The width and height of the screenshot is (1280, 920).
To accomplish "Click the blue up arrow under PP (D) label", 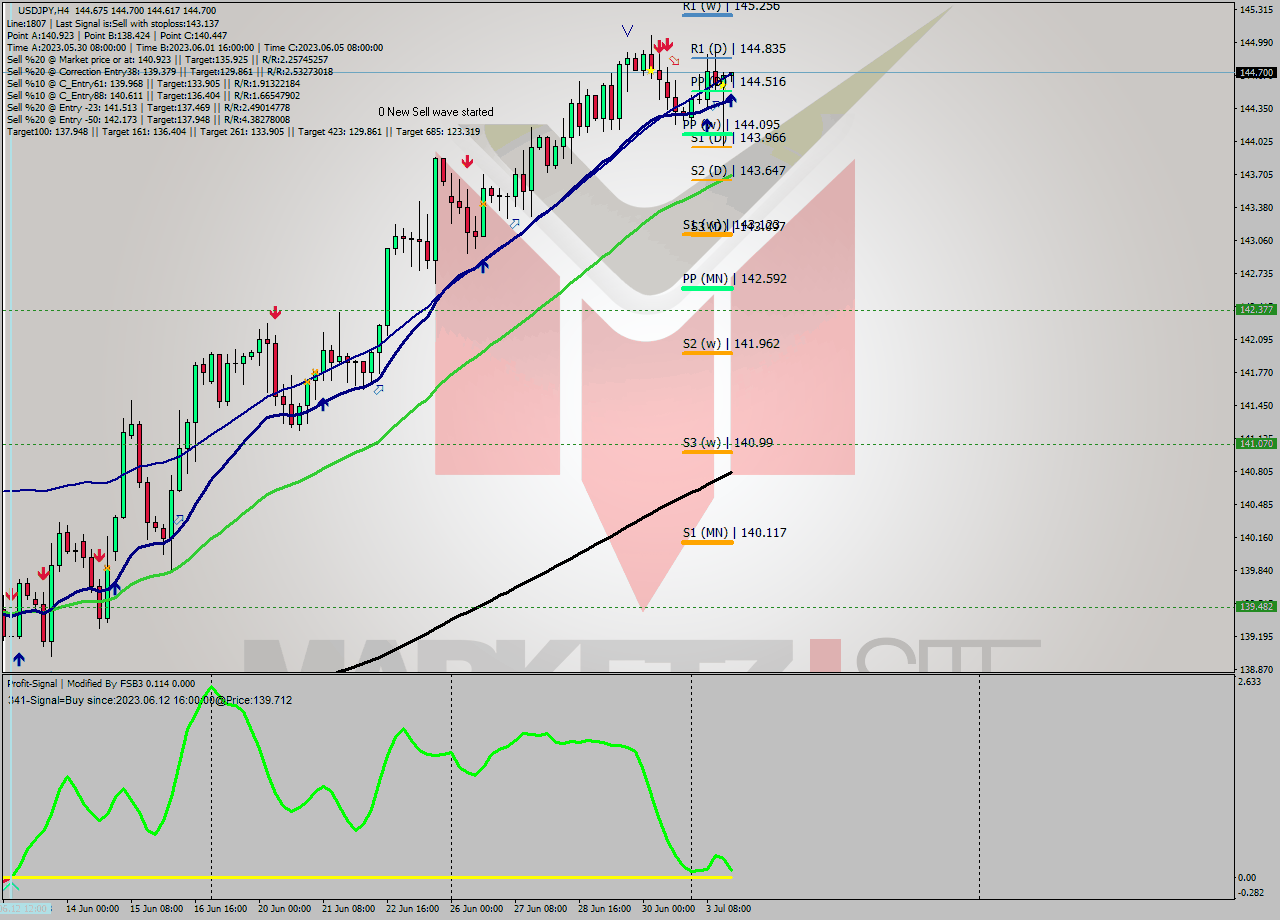I will [x=730, y=99].
